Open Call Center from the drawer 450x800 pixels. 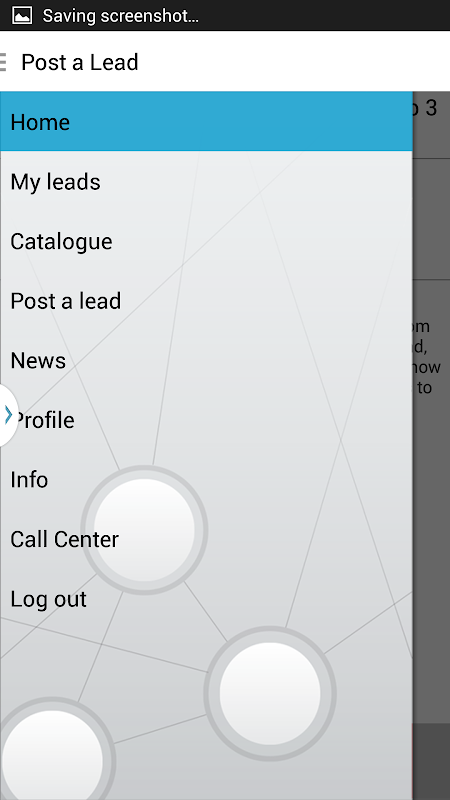click(x=206, y=540)
